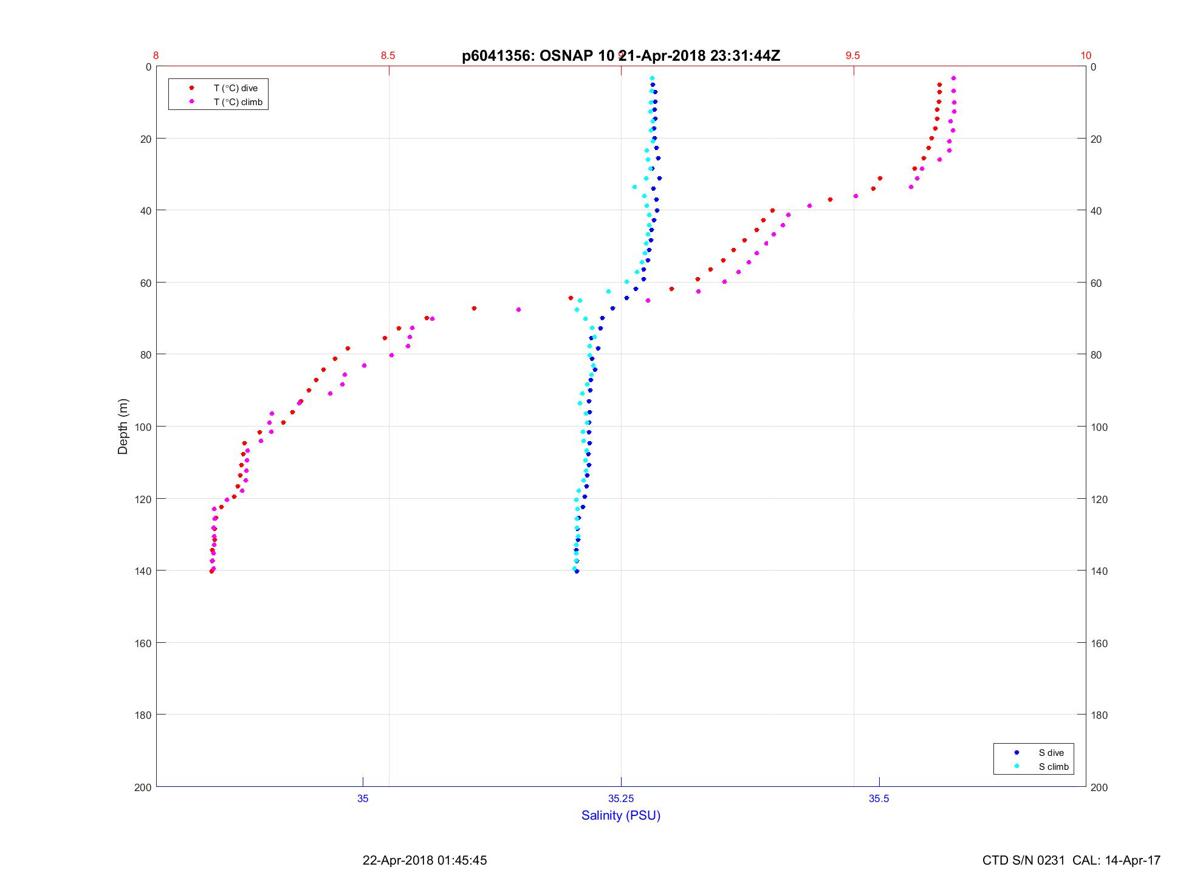The width and height of the screenshot is (1200, 885).
Task: Click the plot title 'p6041356: OSNAP 10'
Action: [x=537, y=56]
